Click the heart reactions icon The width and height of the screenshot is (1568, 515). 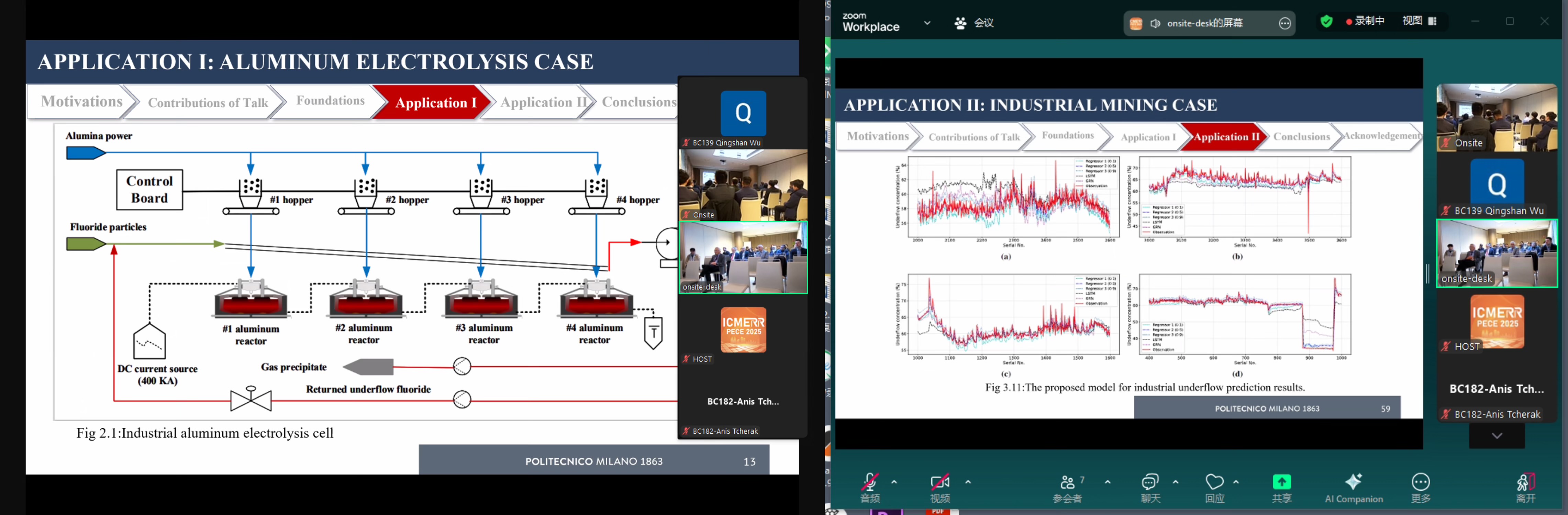pyautogui.click(x=1214, y=483)
